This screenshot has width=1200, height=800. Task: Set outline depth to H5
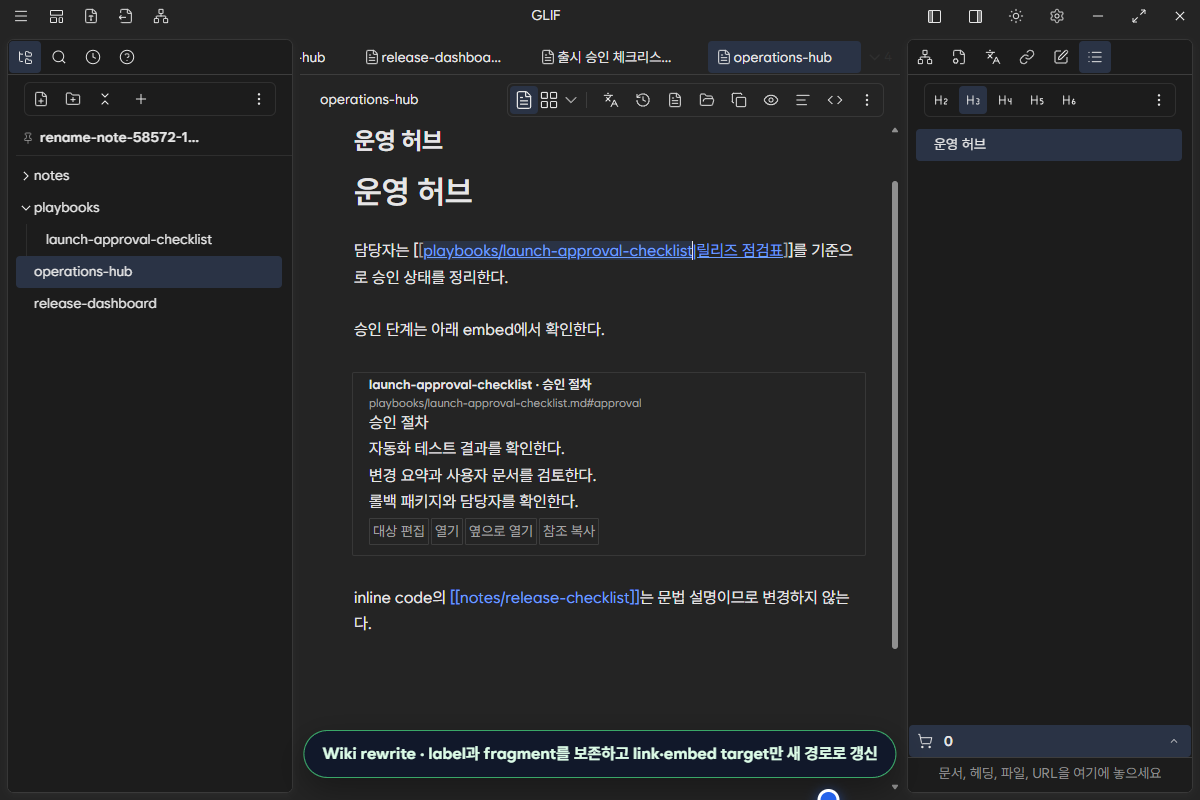point(1037,100)
